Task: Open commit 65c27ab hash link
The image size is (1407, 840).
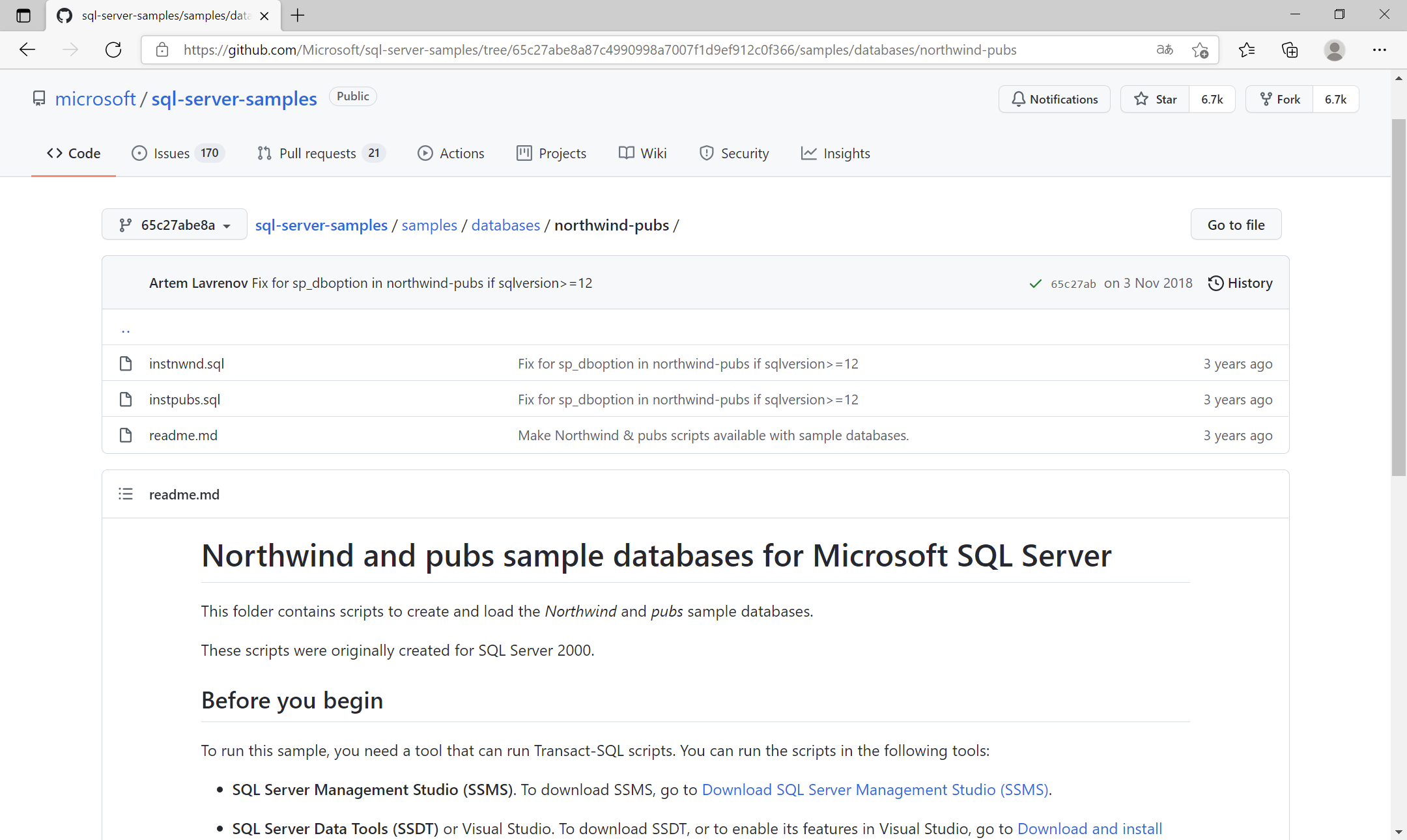Action: pyautogui.click(x=1073, y=284)
